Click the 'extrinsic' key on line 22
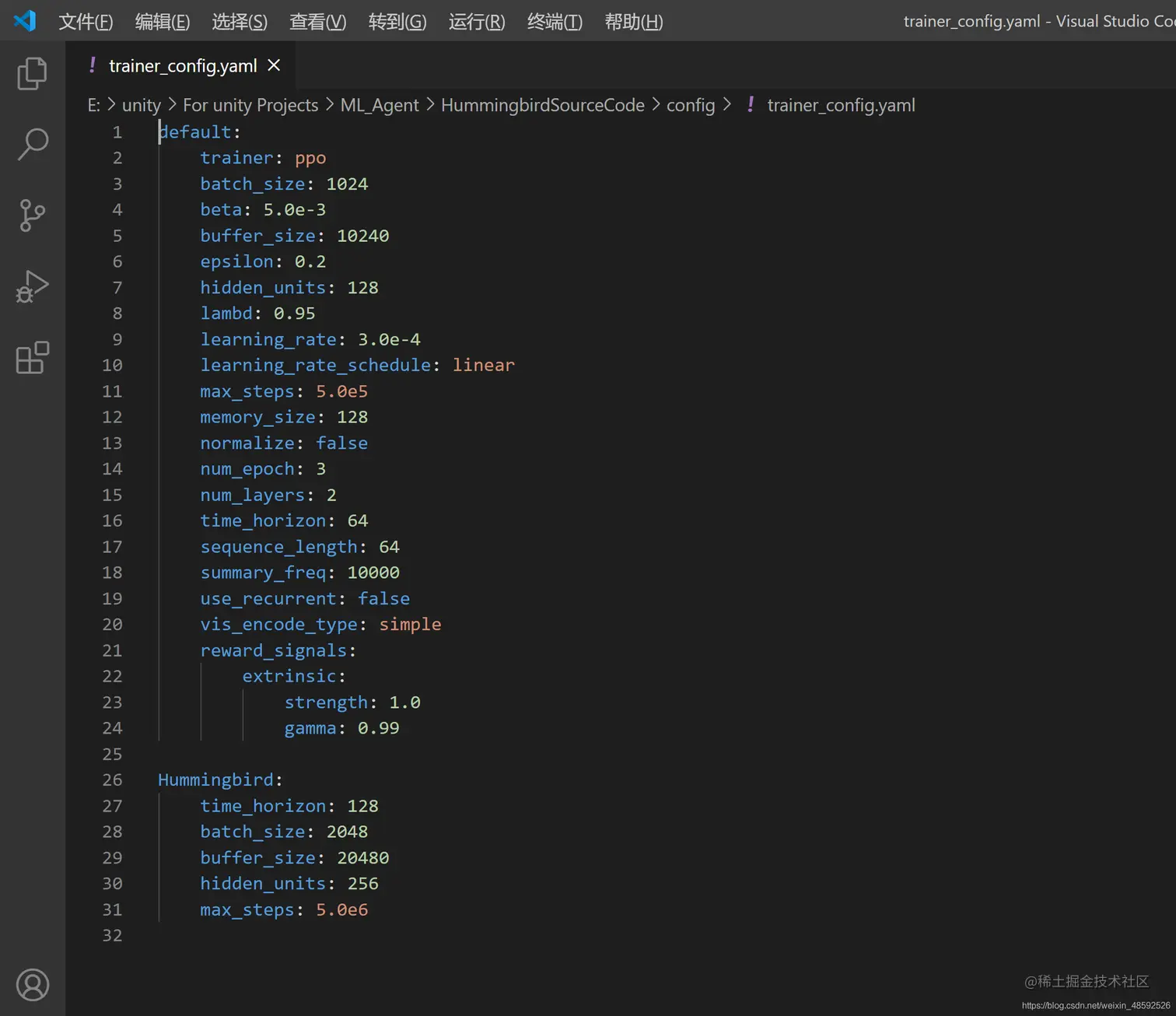Image resolution: width=1176 pixels, height=1016 pixels. point(289,676)
